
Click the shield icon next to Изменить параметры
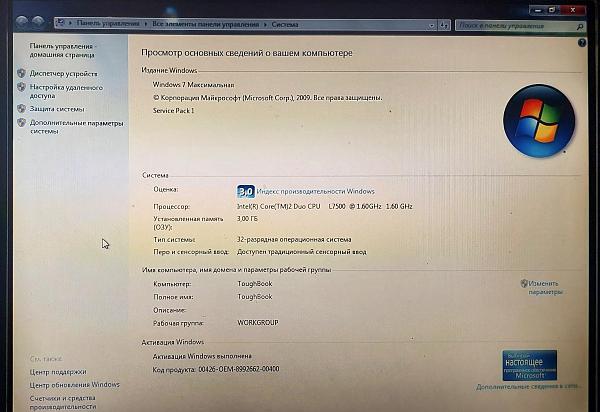(524, 283)
